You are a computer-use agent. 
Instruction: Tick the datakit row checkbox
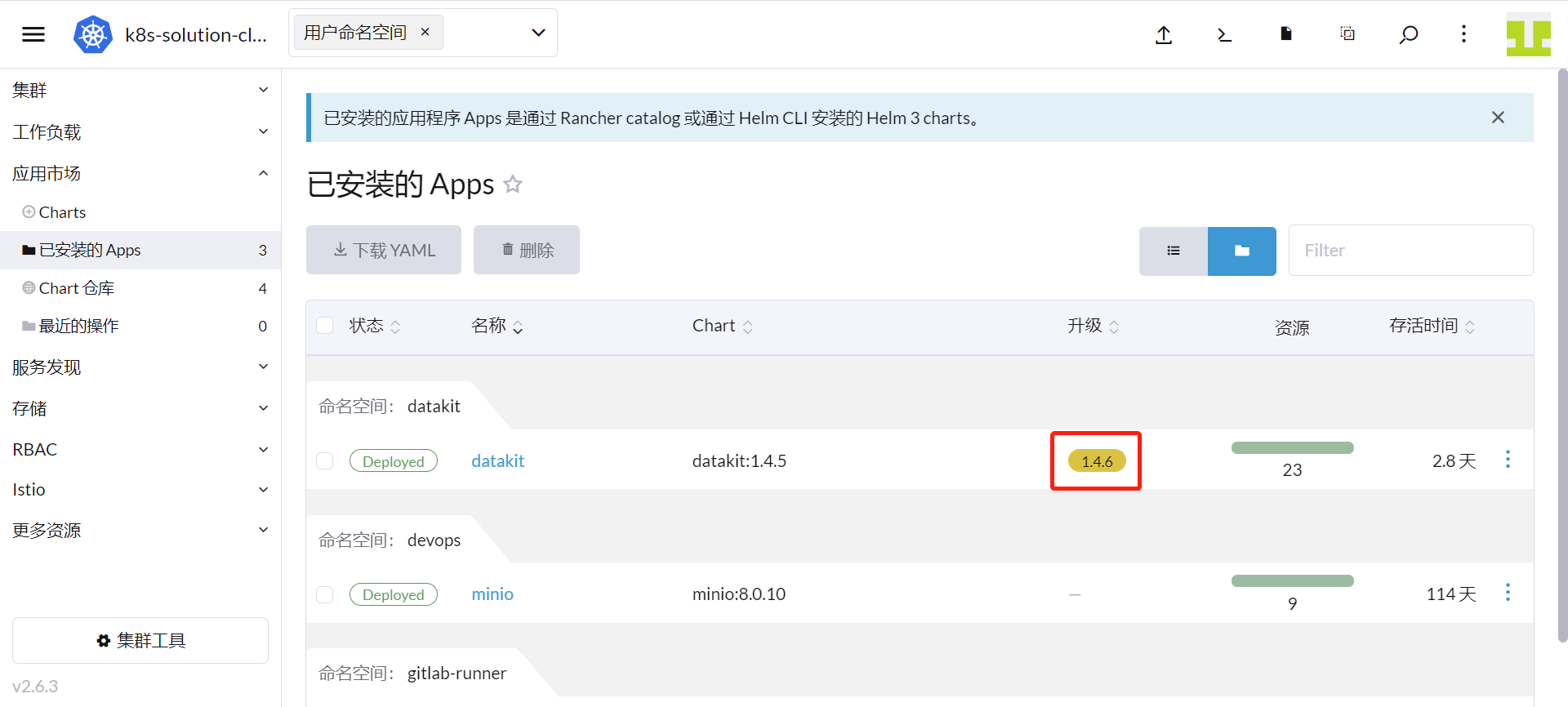325,461
